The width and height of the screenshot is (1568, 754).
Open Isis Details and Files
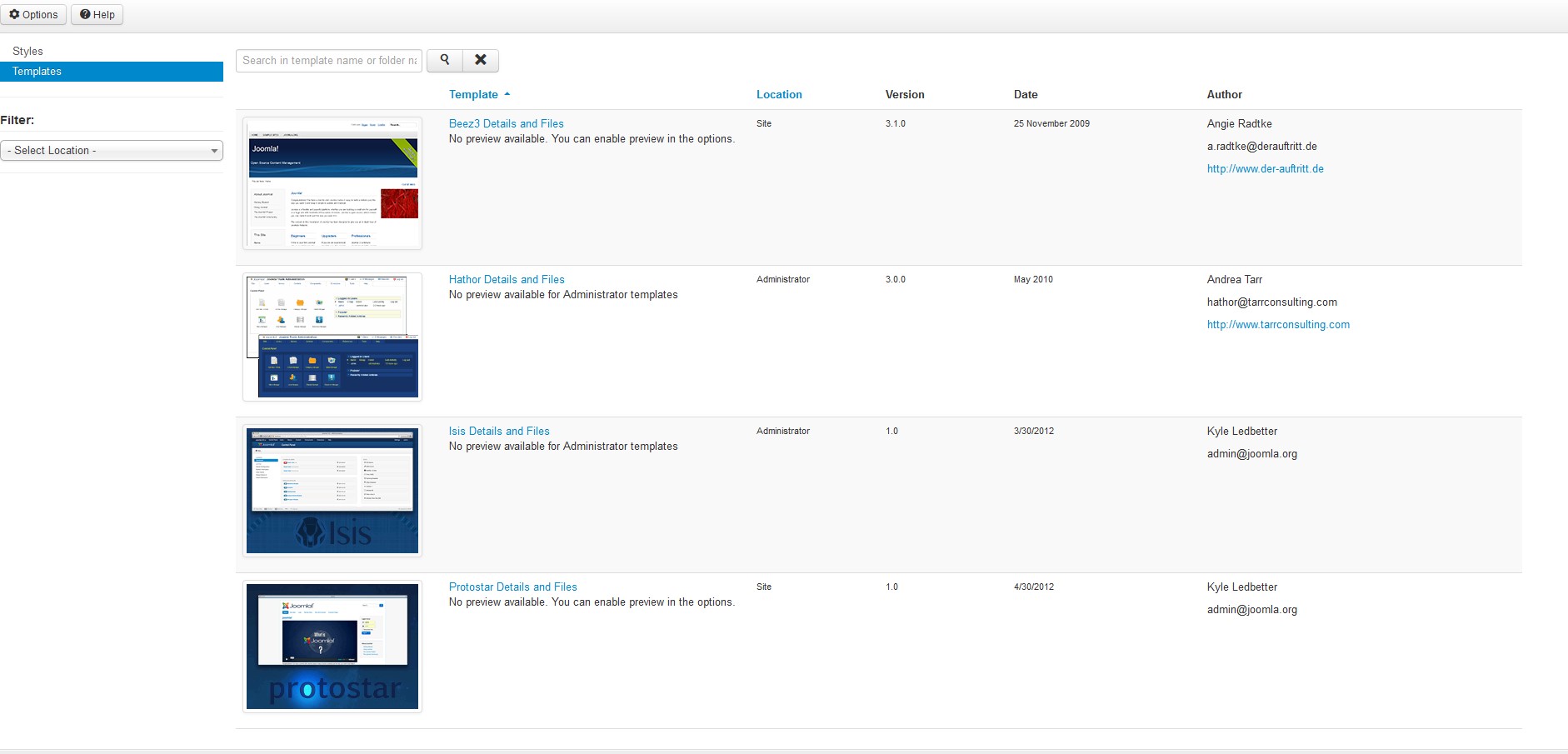click(499, 431)
